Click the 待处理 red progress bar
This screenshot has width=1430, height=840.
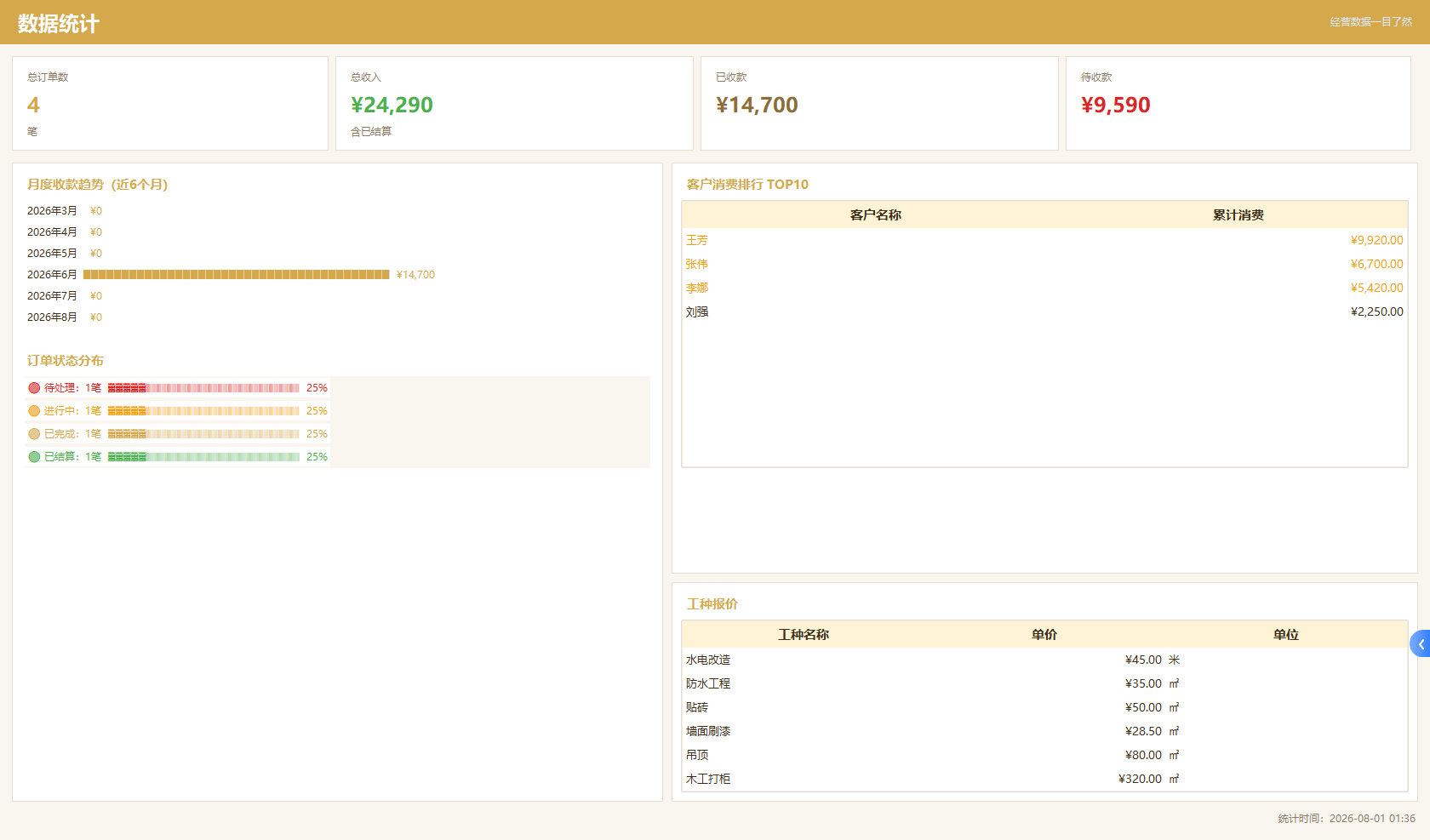point(203,388)
